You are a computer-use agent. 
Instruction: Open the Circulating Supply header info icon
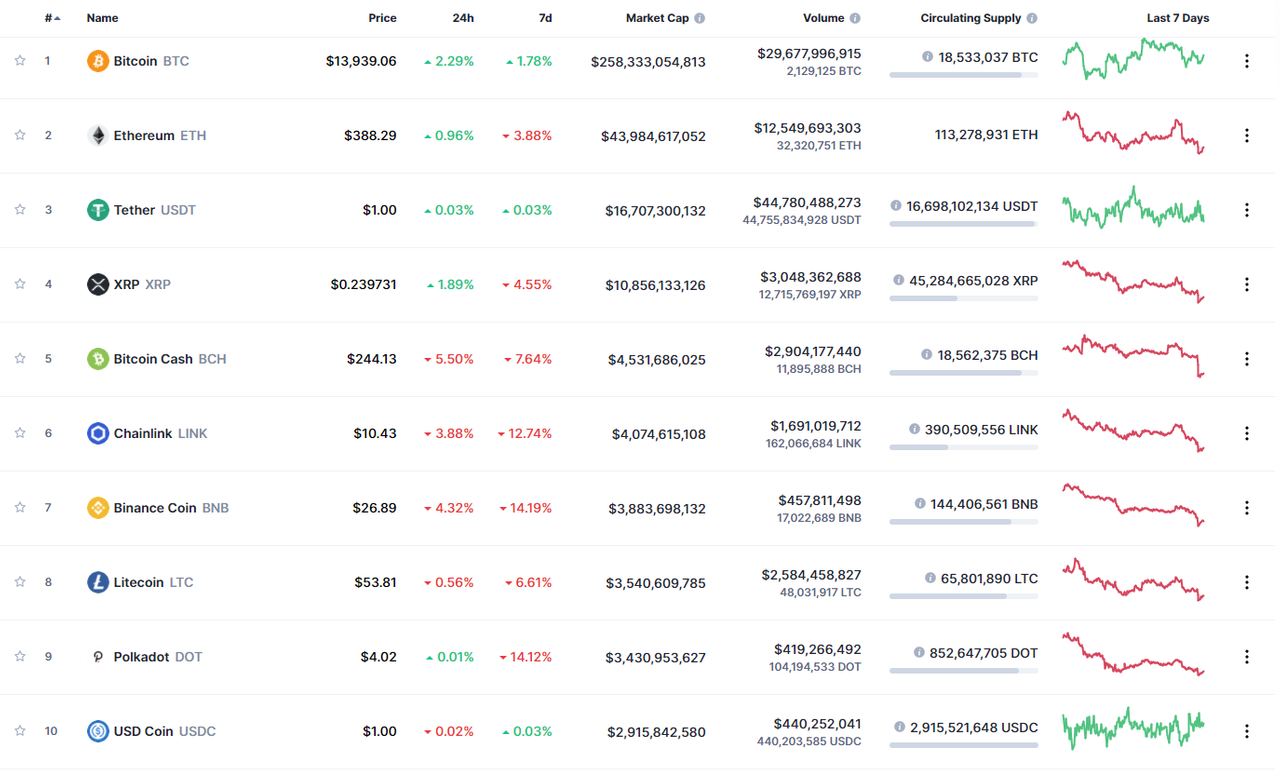pos(1032,18)
